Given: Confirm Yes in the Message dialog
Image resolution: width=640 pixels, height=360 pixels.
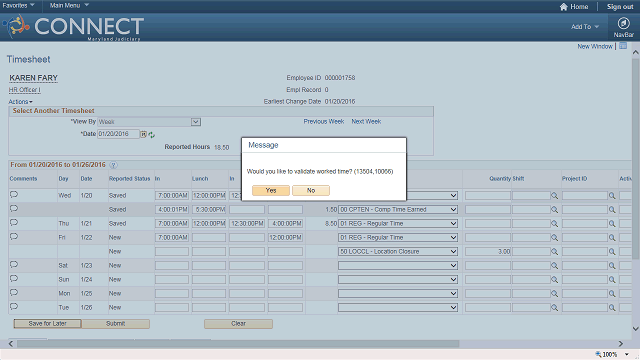Looking at the screenshot, I should (271, 190).
